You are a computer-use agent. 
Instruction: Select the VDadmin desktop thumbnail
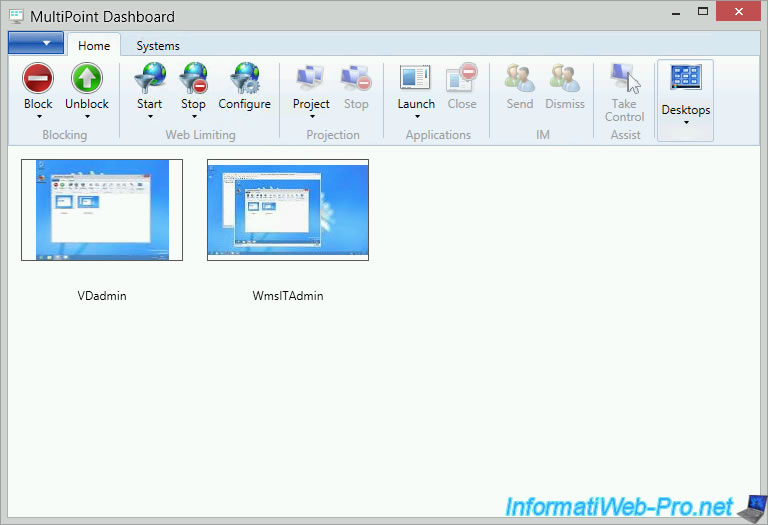point(102,210)
